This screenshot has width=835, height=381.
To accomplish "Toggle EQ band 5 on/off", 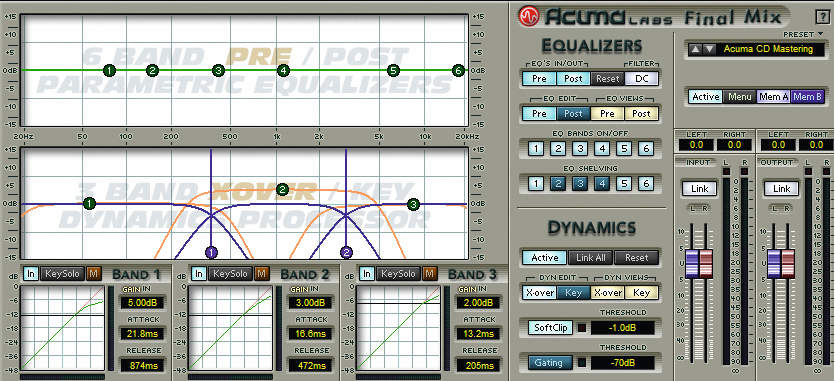I will [x=624, y=149].
